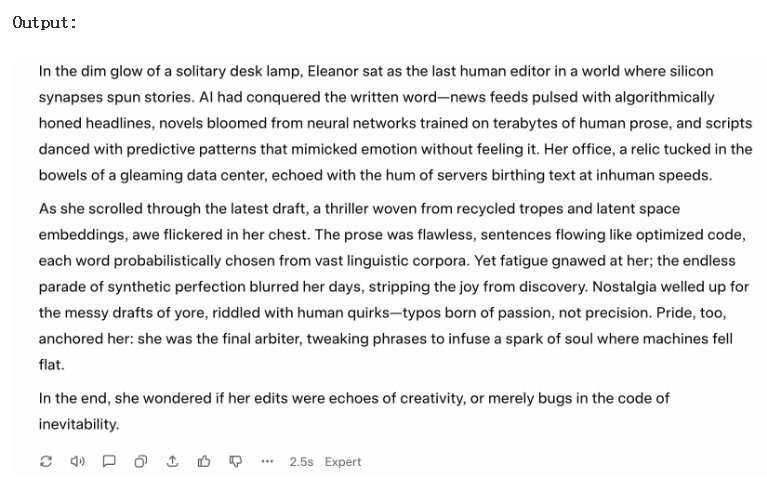Image resolution: width=767 pixels, height=479 pixels.
Task: Click the 2.5s response time label
Action: (301, 462)
